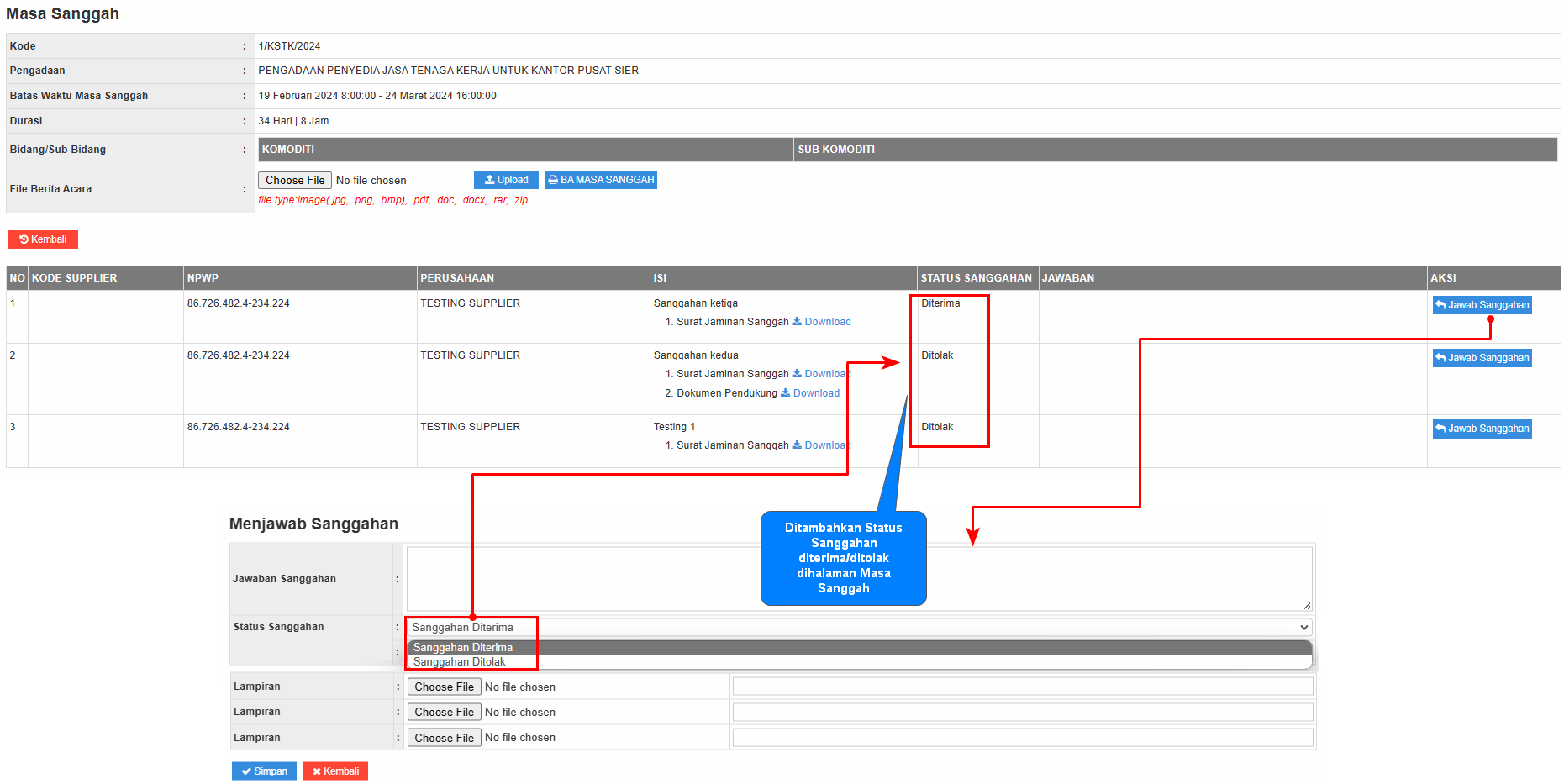Viewport: 1564px width, 784px height.
Task: Choose a file for File Berita Acara
Action: [294, 181]
